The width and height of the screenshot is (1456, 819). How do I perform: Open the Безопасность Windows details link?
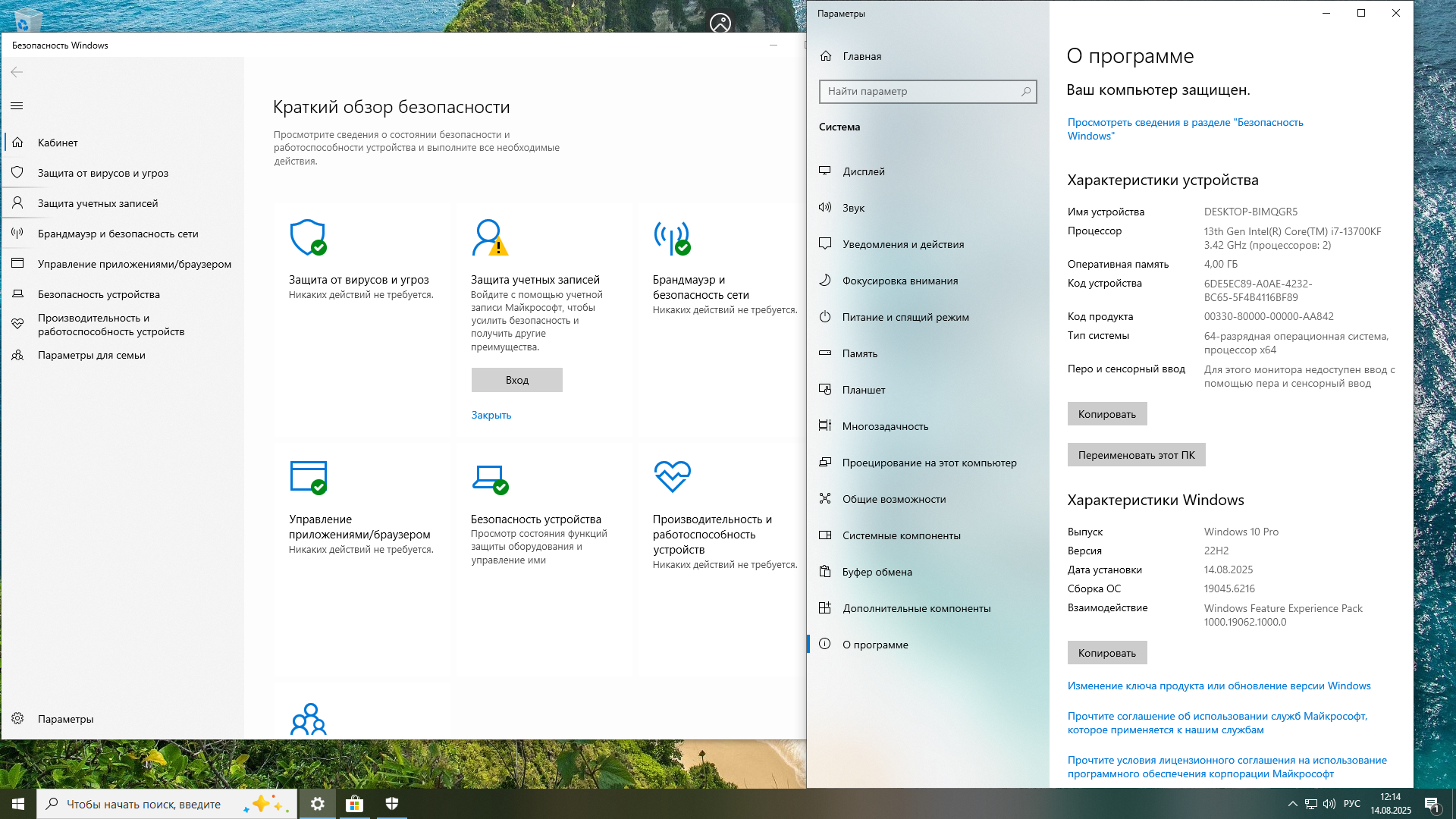click(1185, 129)
